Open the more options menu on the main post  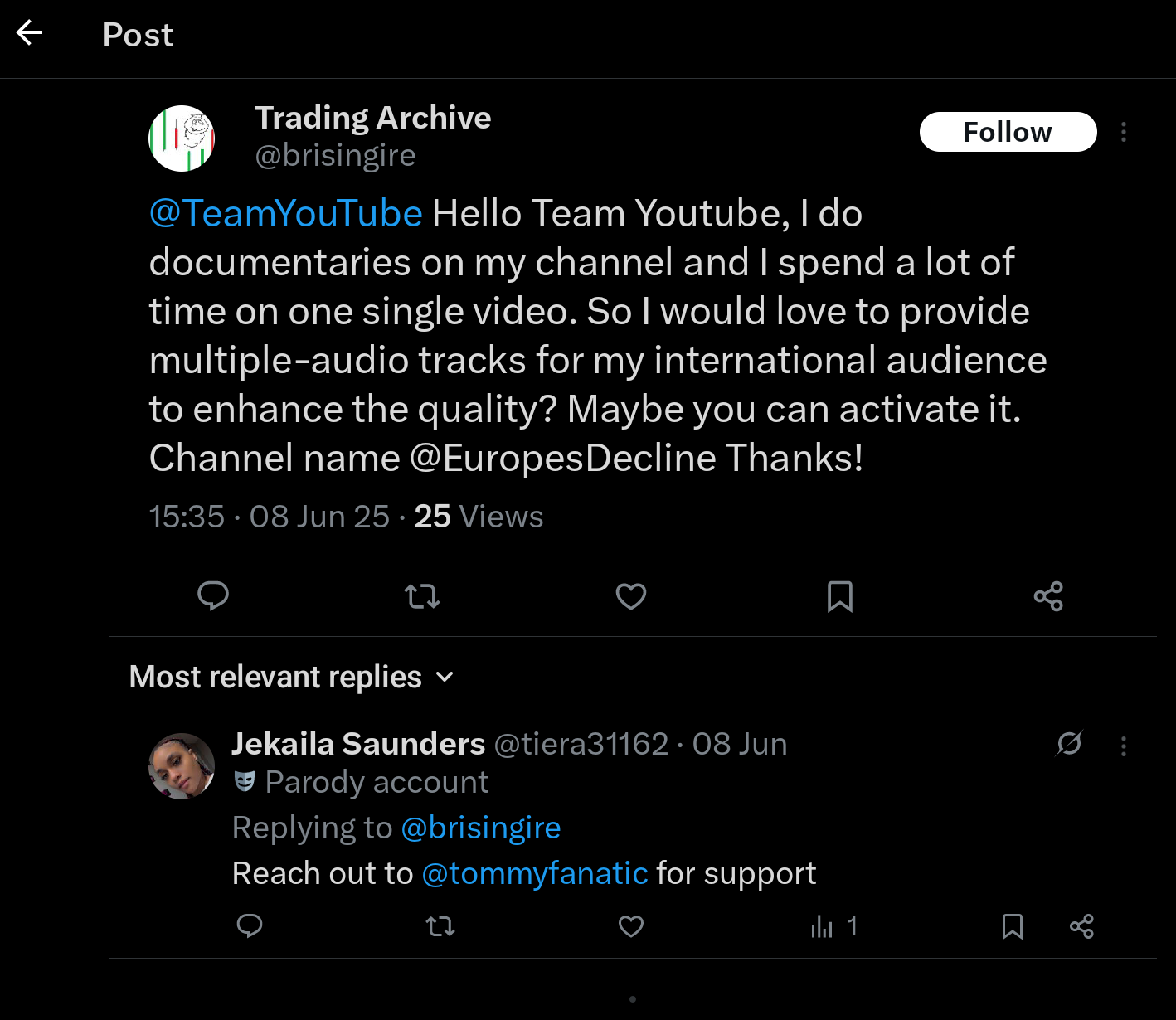1124,131
